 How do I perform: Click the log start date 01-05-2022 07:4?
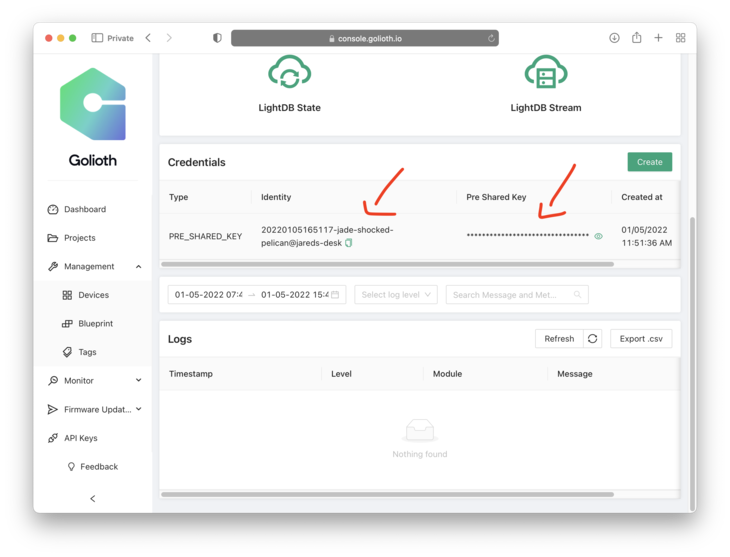209,294
